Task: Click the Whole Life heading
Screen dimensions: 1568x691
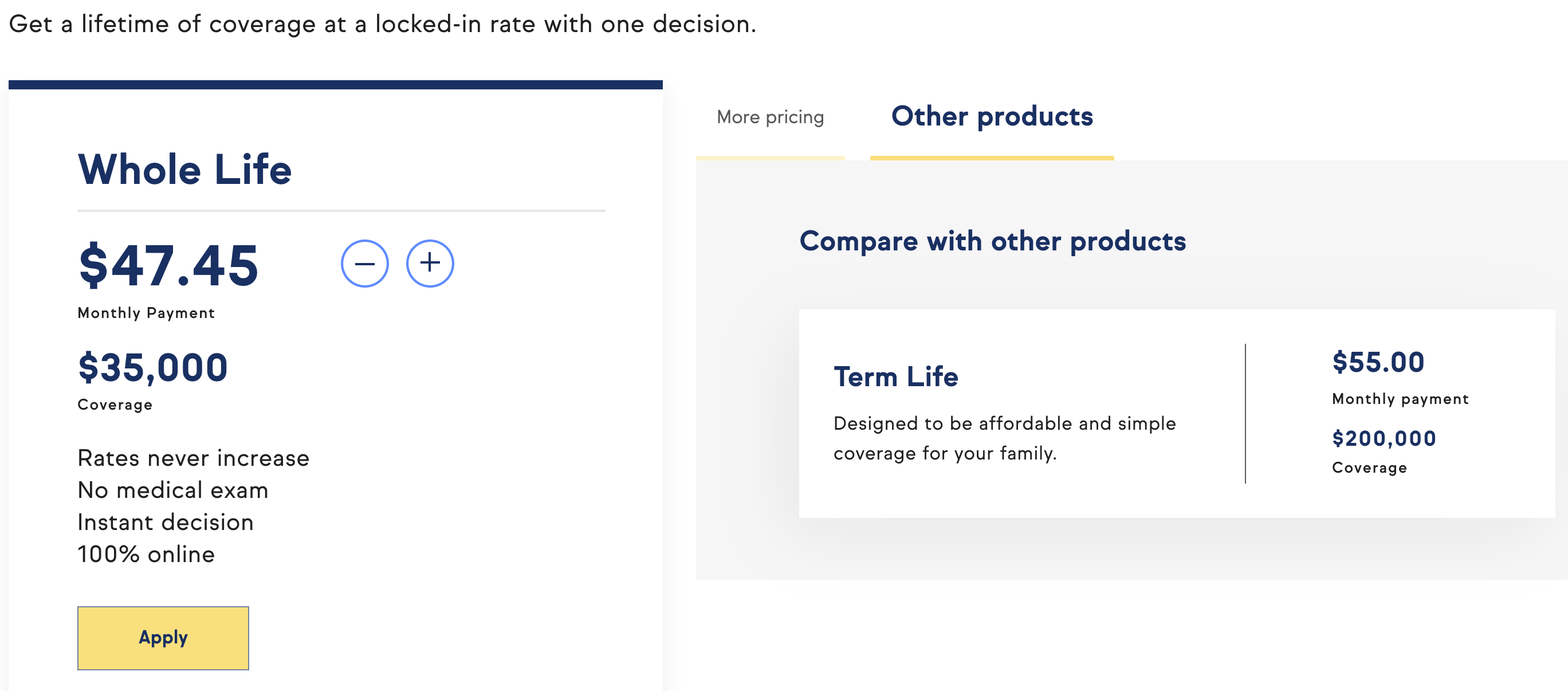Action: coord(184,169)
